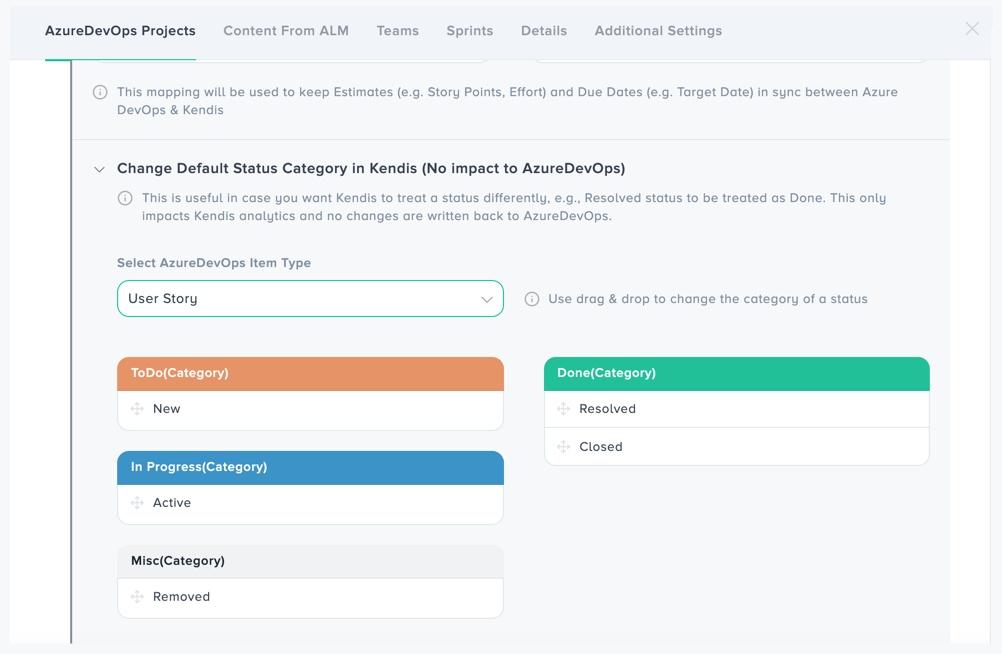1002x654 pixels.
Task: Open Additional Settings tab
Action: 658,31
